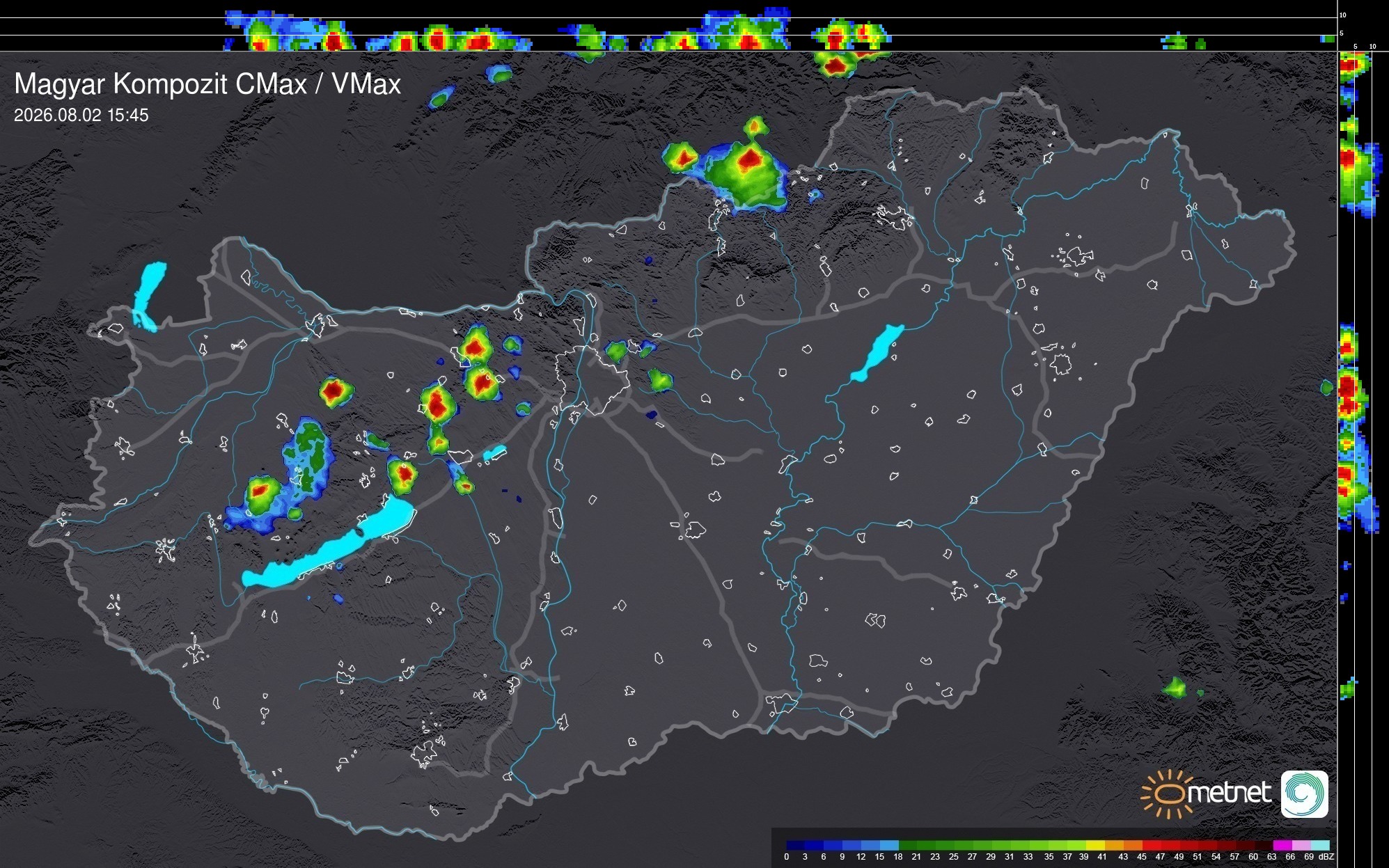Click the teal swirl logo beside metnet

[x=1305, y=794]
